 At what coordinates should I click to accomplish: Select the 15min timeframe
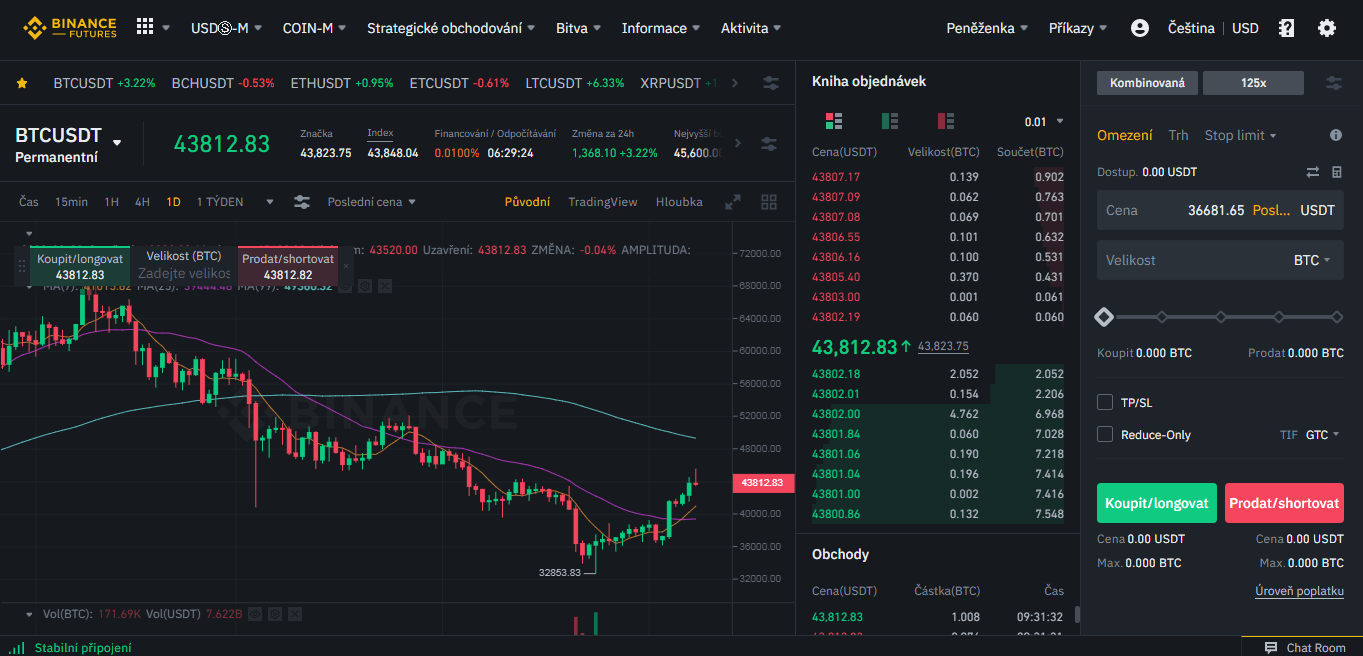click(x=71, y=202)
